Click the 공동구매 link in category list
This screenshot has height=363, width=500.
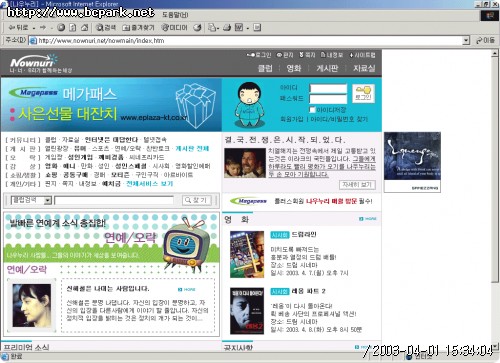tap(76, 175)
